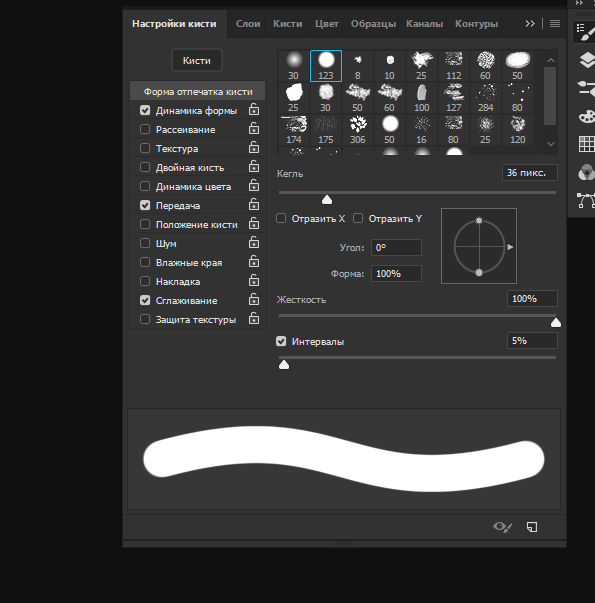Click the 5% spacing value field

coord(532,341)
